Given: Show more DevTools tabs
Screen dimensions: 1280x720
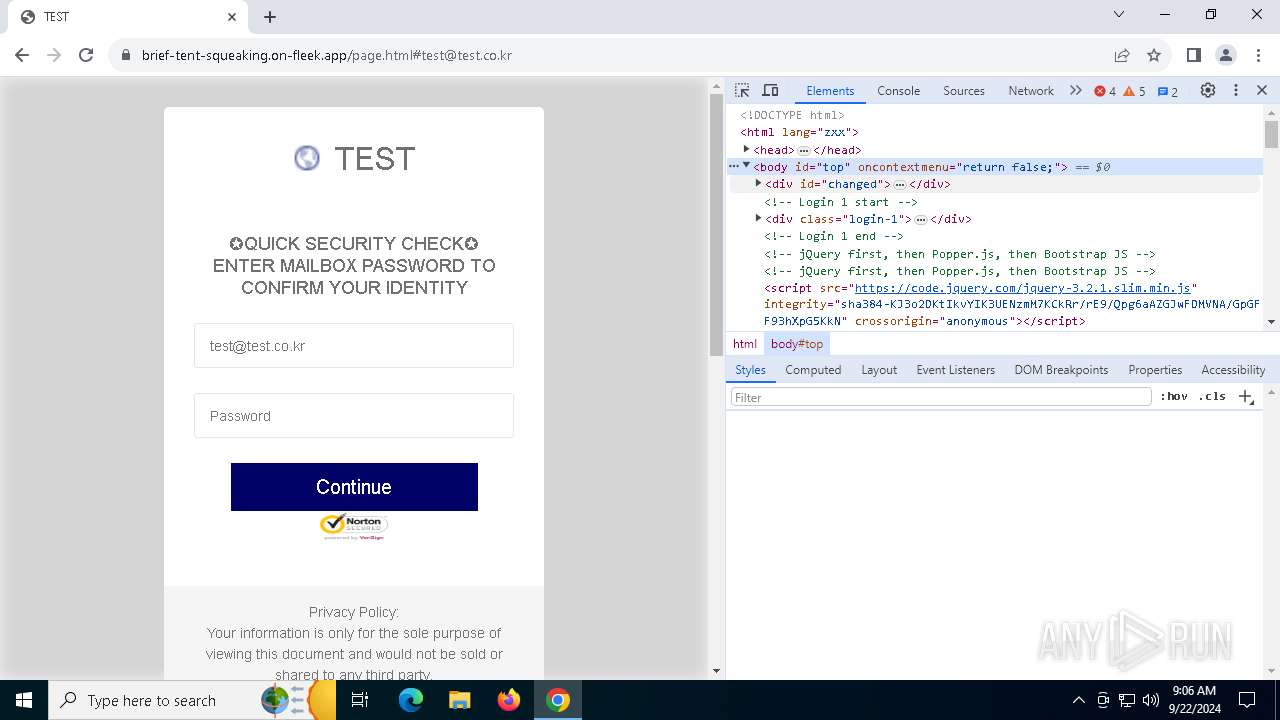Looking at the screenshot, I should tap(1075, 90).
